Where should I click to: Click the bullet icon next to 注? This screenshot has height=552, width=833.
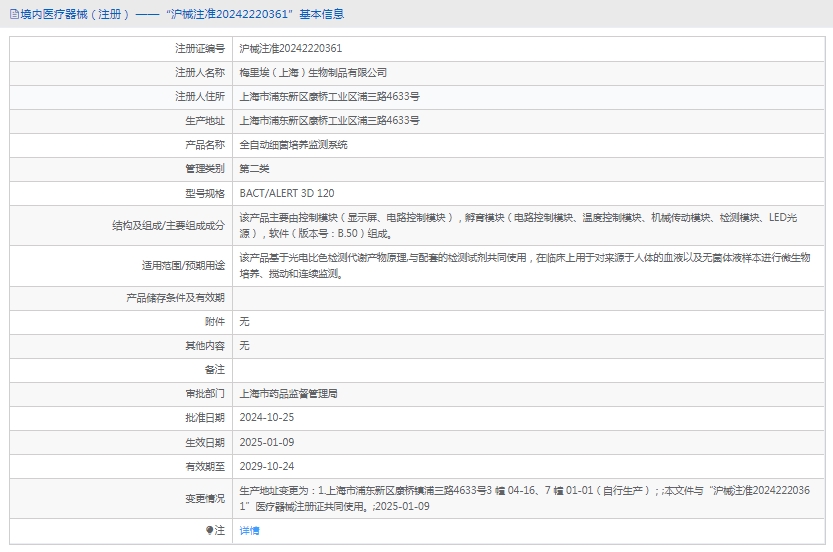click(210, 530)
